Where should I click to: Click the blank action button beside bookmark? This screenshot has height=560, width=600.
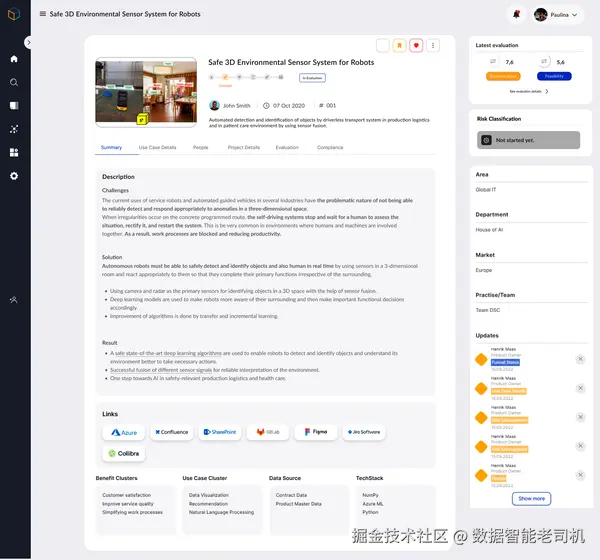coord(383,46)
